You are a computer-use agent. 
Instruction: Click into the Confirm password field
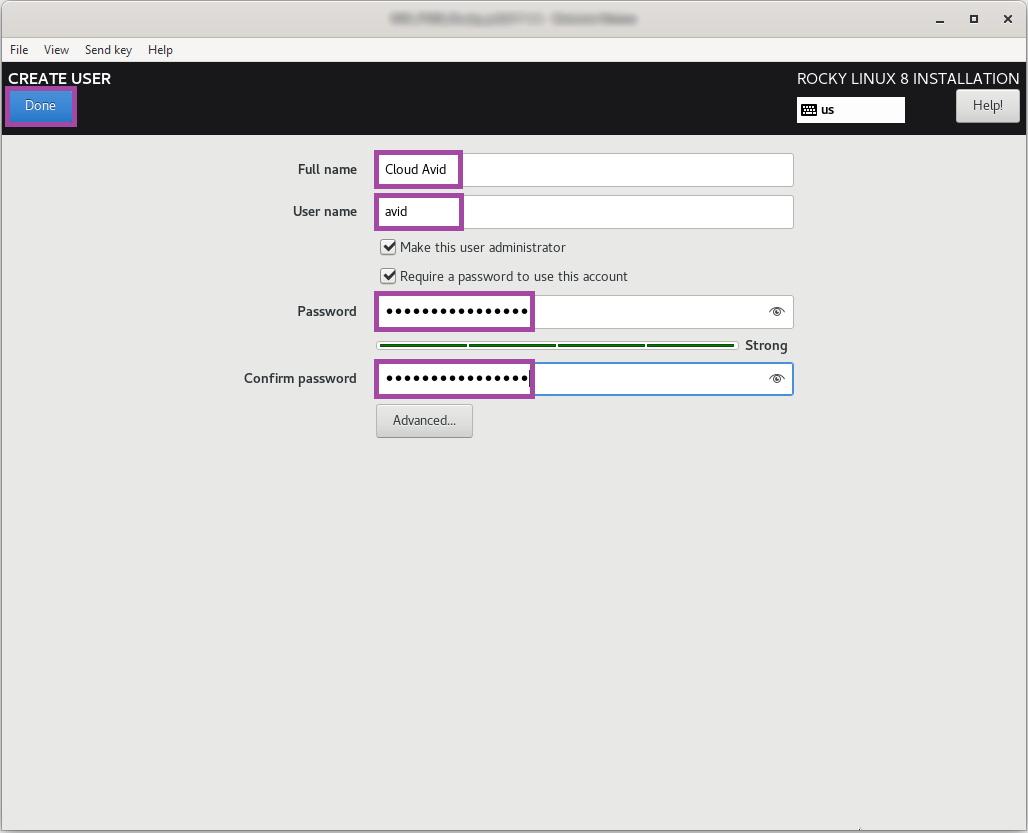(x=585, y=379)
